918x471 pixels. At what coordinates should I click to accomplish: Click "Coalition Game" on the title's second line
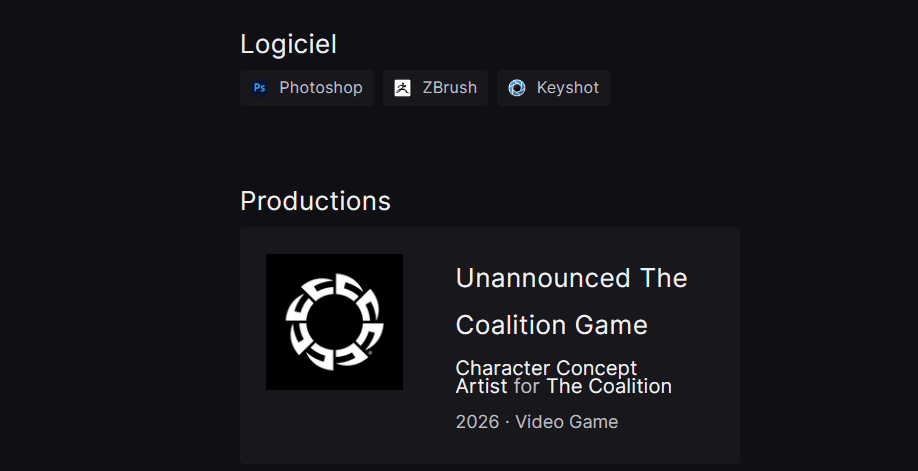(x=551, y=326)
